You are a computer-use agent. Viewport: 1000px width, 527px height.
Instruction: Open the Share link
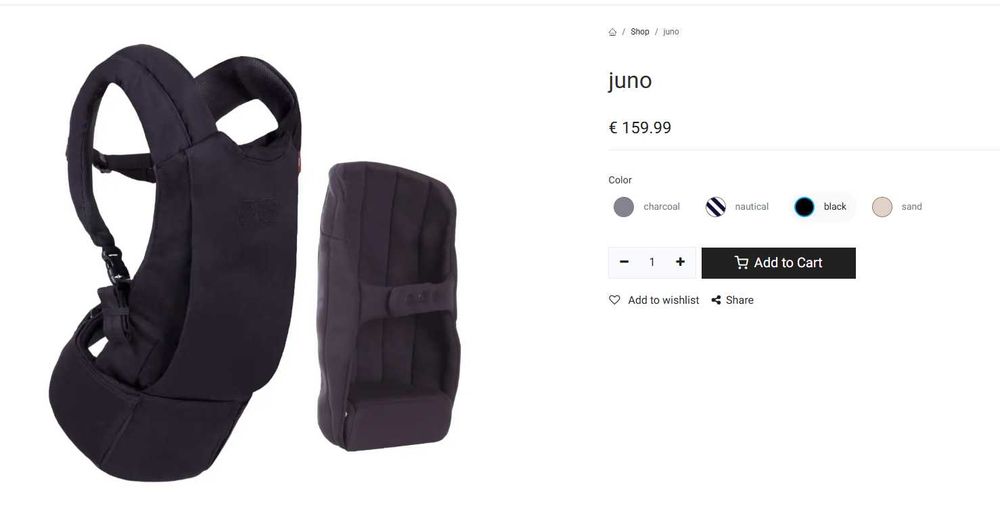click(740, 300)
